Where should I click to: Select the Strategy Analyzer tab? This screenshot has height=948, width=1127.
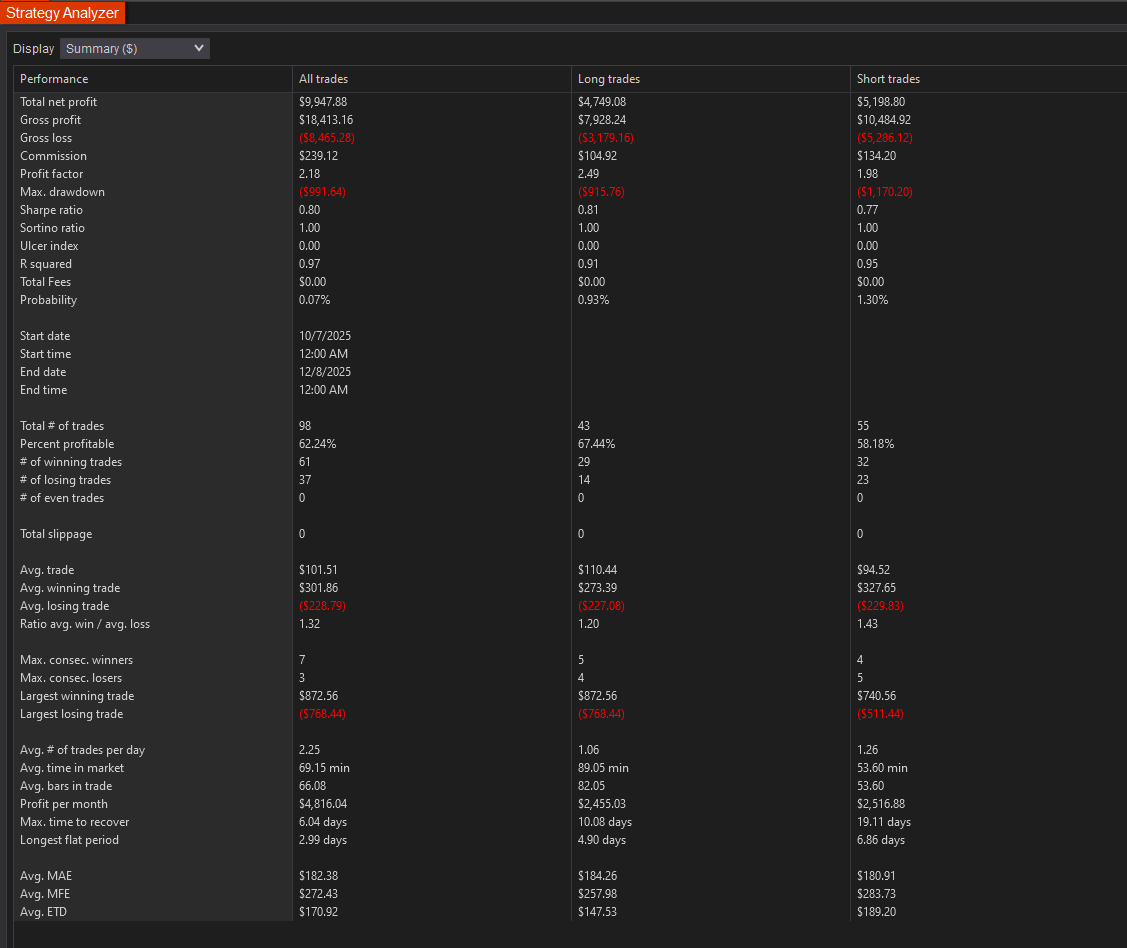pos(62,13)
